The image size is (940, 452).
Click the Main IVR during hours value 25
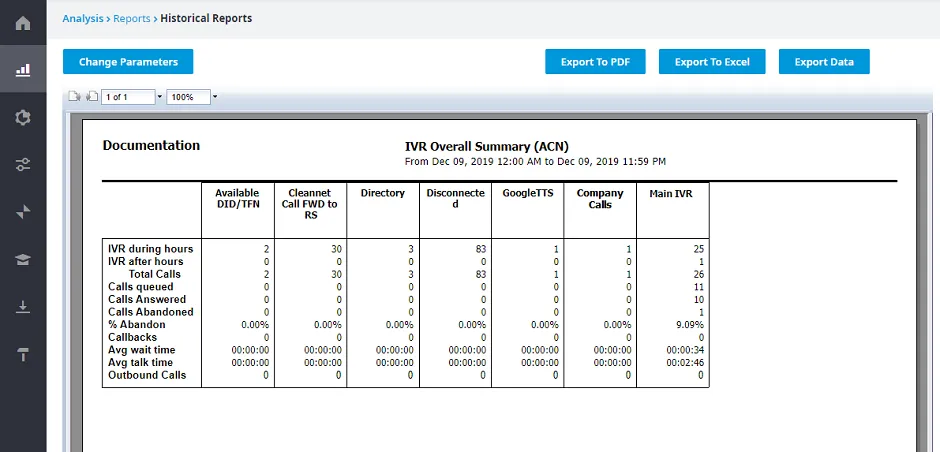698,249
